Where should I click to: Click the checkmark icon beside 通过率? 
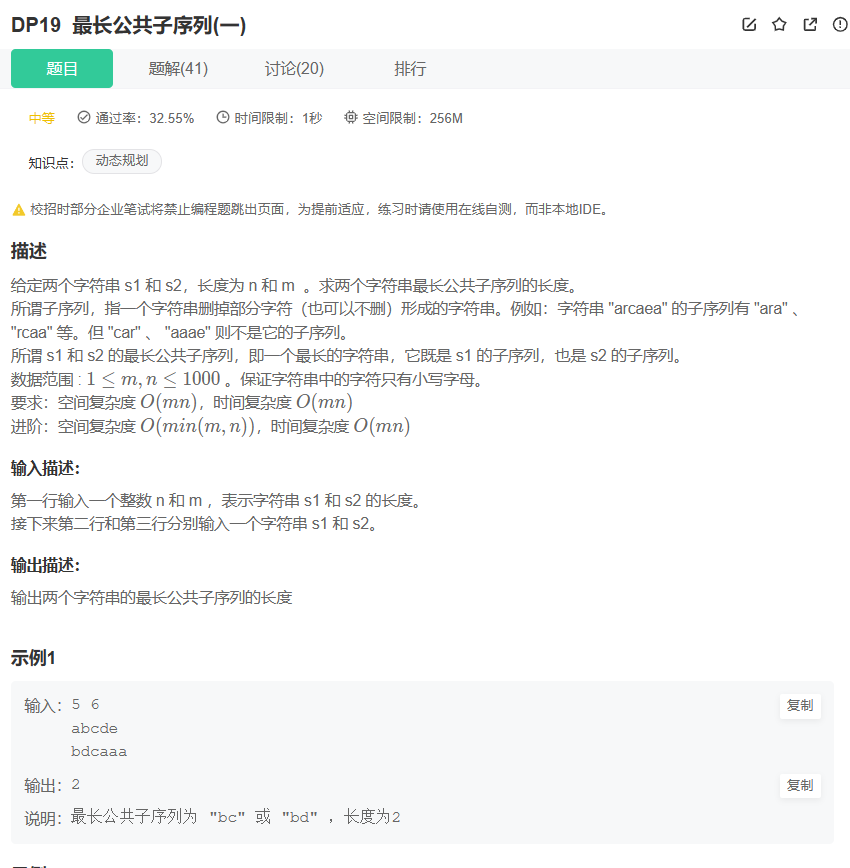pos(82,117)
